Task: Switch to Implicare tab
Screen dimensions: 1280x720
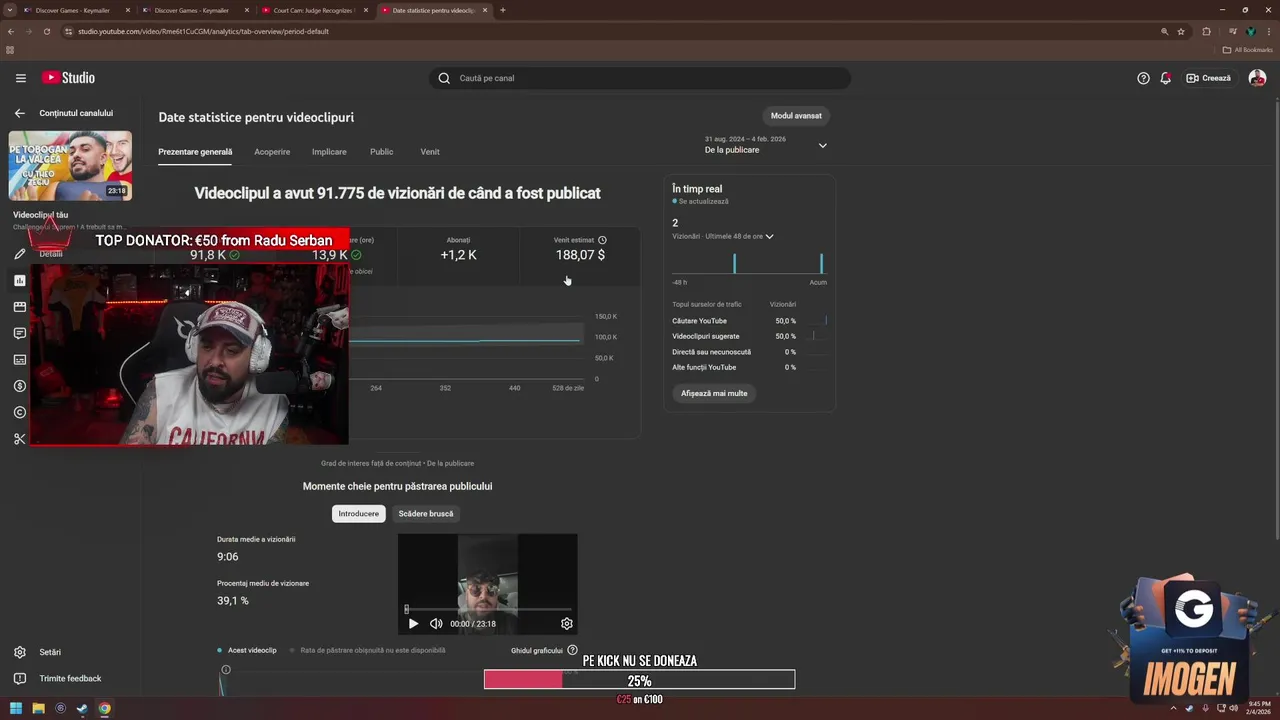Action: (x=329, y=152)
